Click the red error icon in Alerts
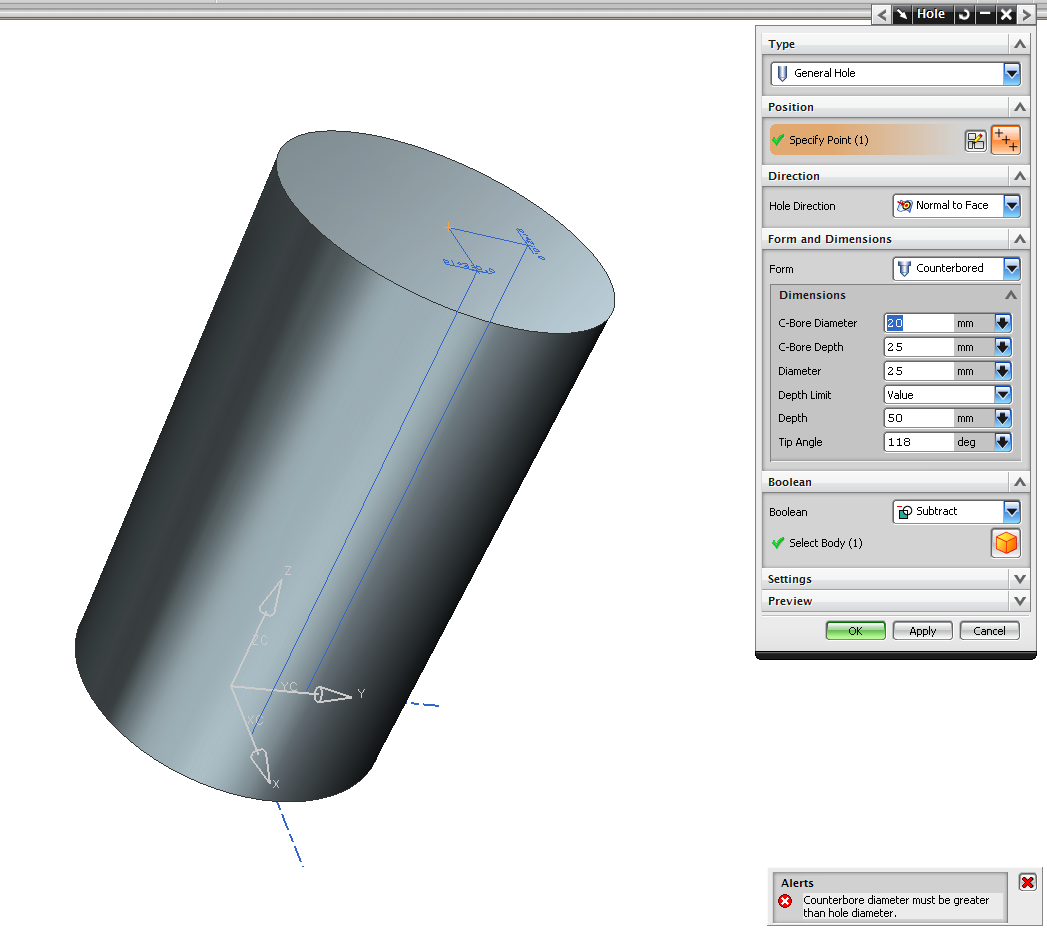The height and width of the screenshot is (934, 1047). [x=785, y=901]
